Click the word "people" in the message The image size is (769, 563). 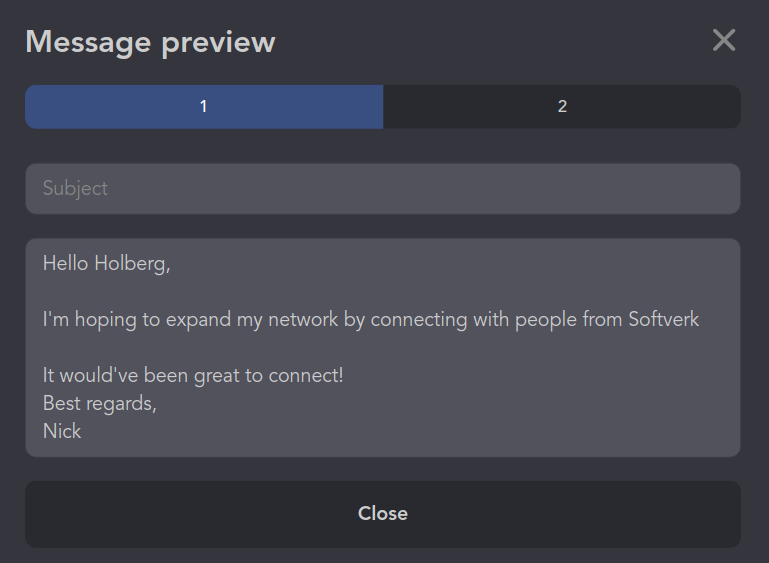click(x=546, y=320)
